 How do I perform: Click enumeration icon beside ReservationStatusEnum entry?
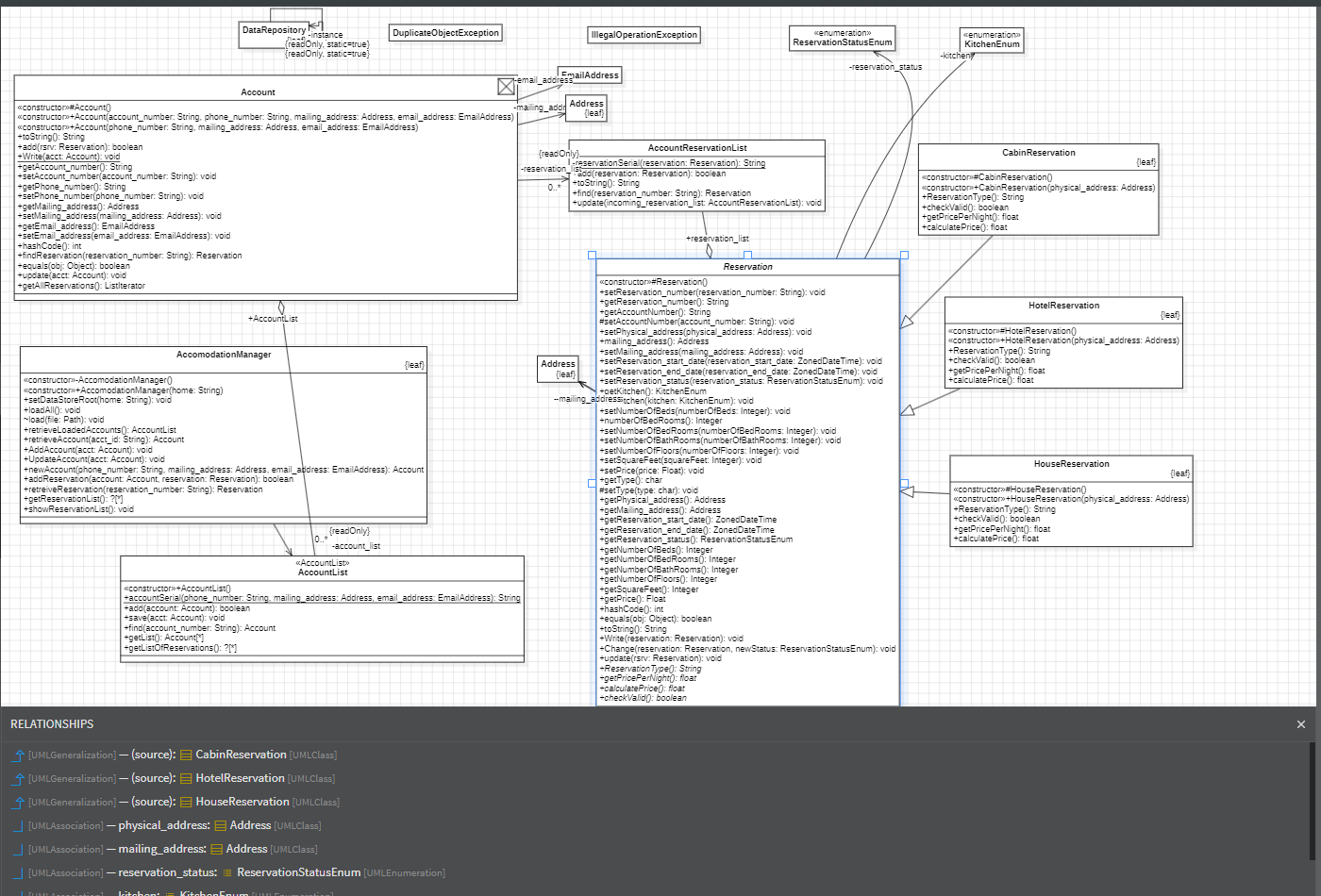coord(227,872)
